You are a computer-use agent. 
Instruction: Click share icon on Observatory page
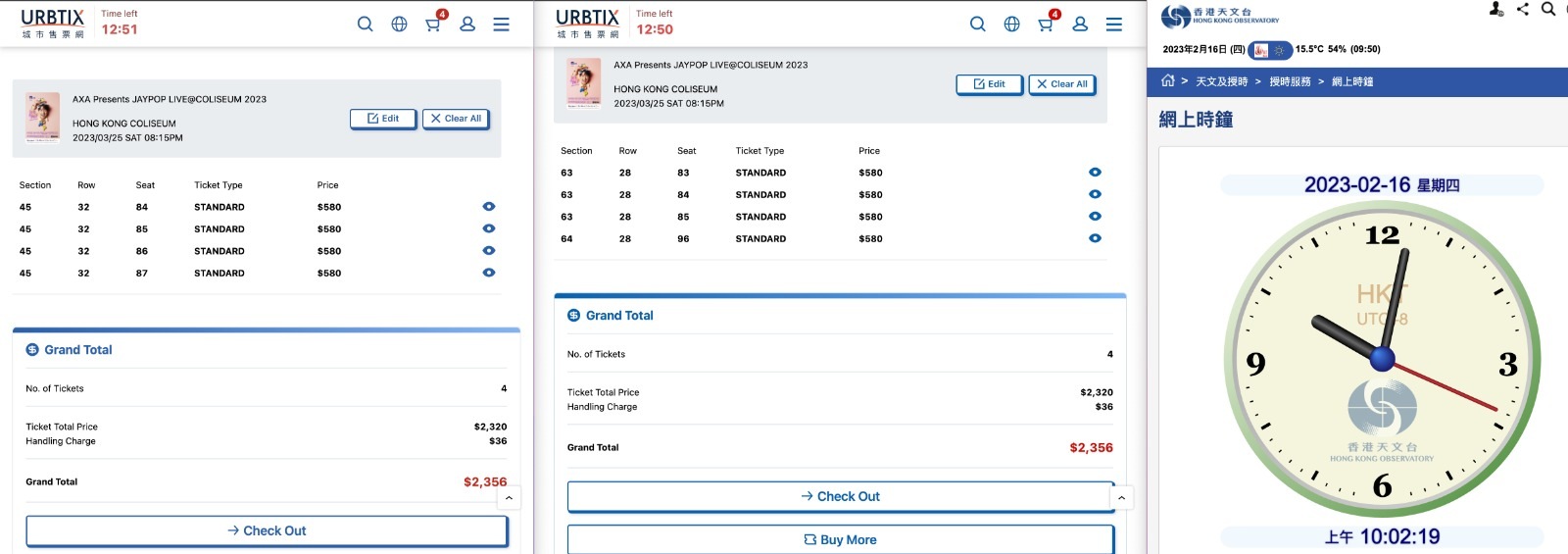(1523, 9)
